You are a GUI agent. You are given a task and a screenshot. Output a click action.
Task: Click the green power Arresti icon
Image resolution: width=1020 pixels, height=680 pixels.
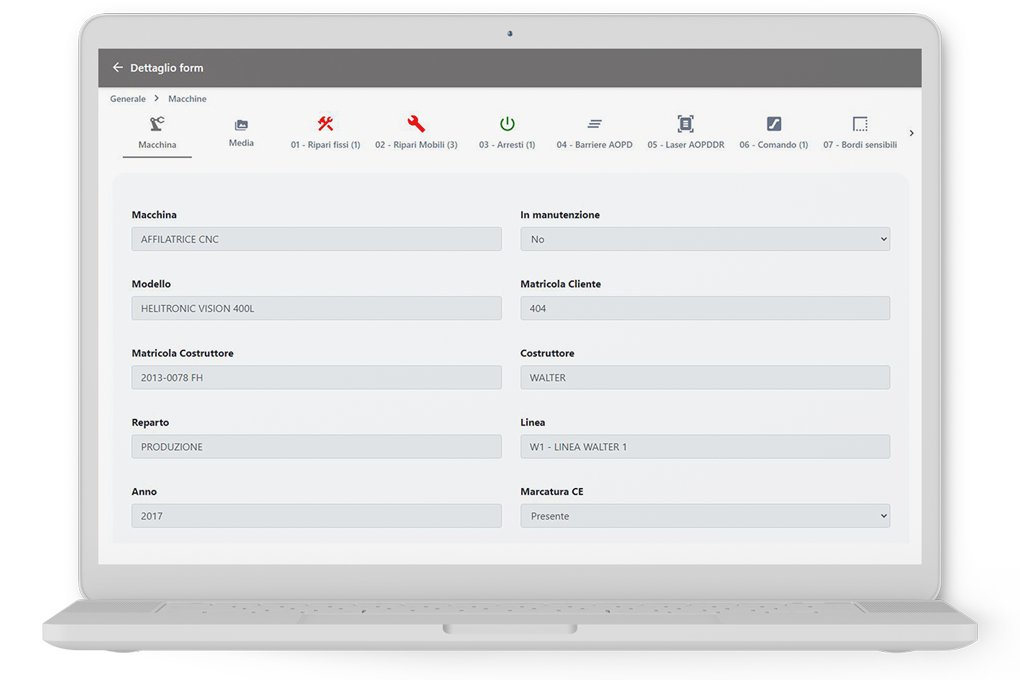pos(507,124)
